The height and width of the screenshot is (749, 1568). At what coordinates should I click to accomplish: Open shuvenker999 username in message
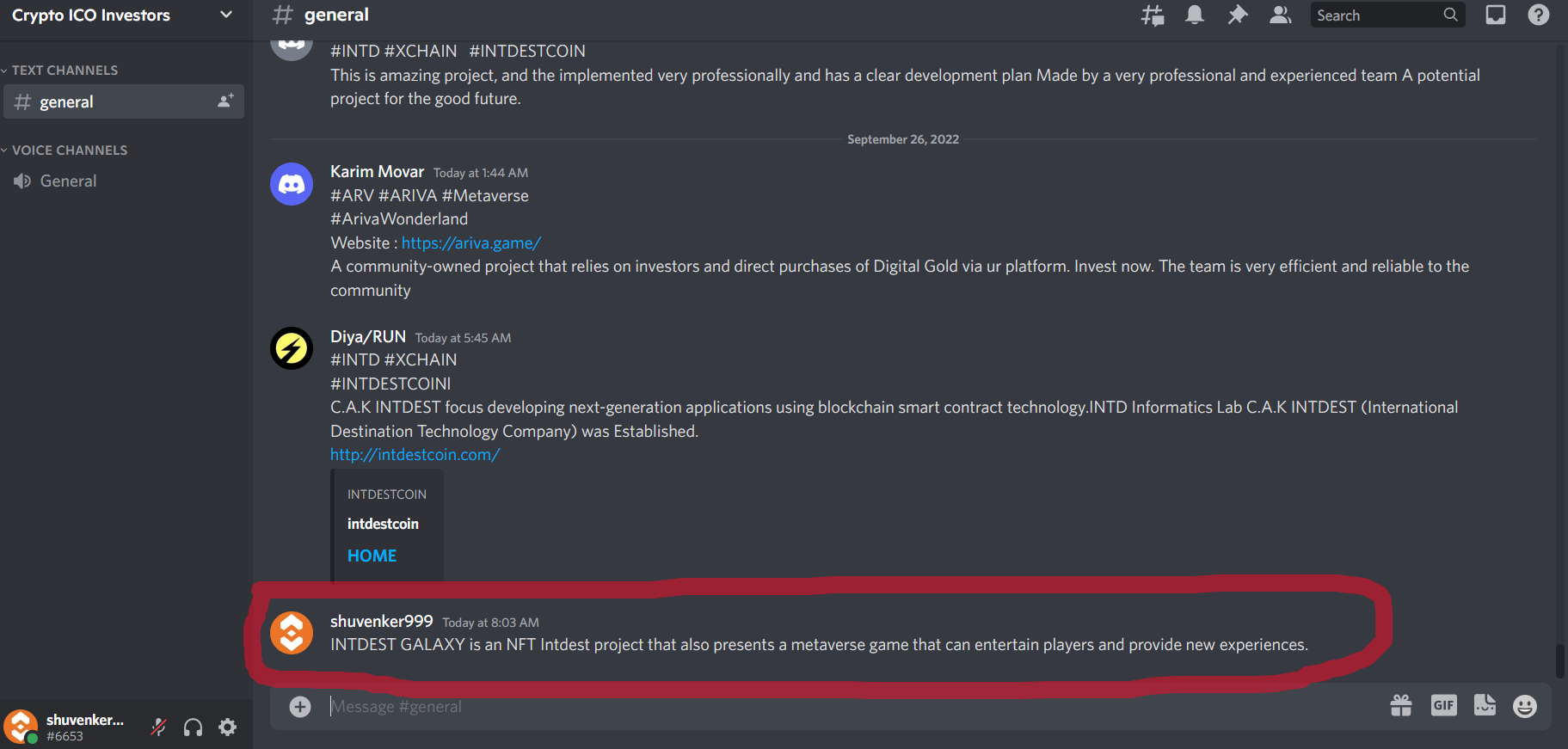click(x=382, y=621)
